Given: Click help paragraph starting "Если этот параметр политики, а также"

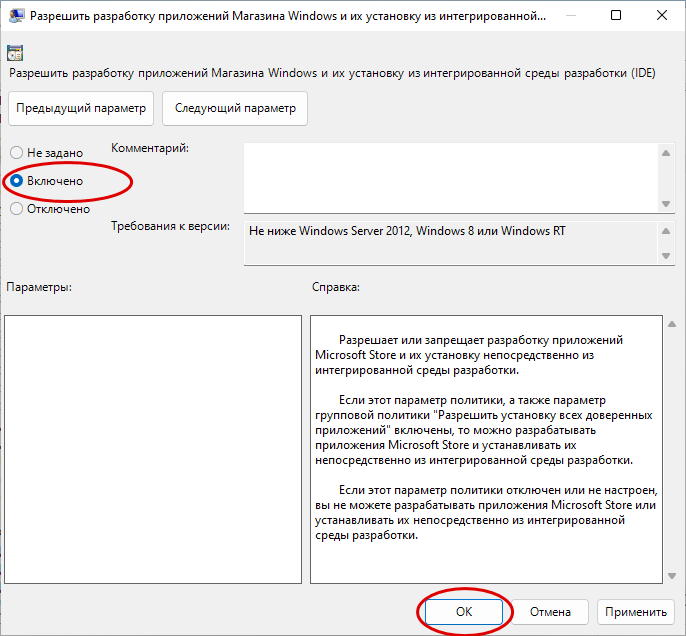Looking at the screenshot, I should 484,430.
